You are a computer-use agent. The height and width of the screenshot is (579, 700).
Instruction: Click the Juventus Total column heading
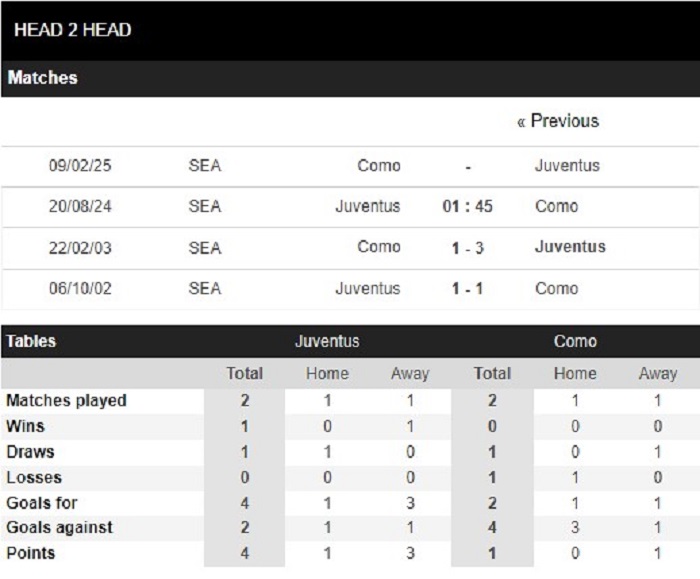click(244, 373)
